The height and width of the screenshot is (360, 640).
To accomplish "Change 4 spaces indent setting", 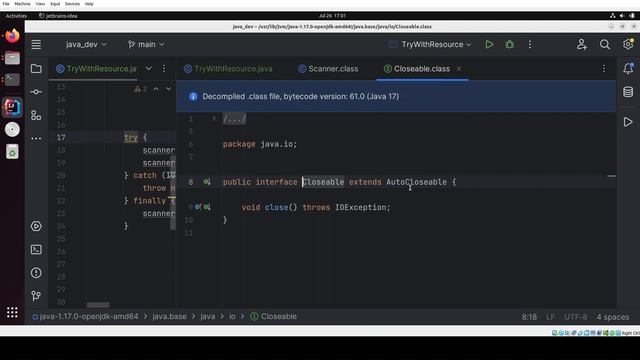I will (613, 317).
